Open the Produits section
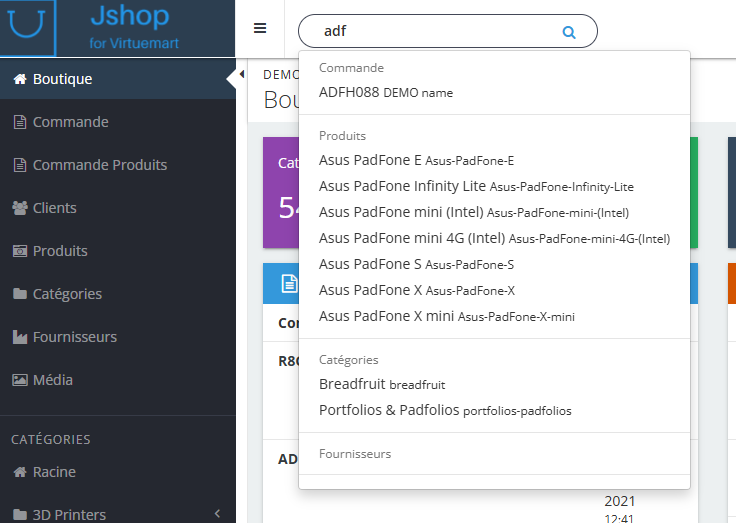 pyautogui.click(x=60, y=251)
